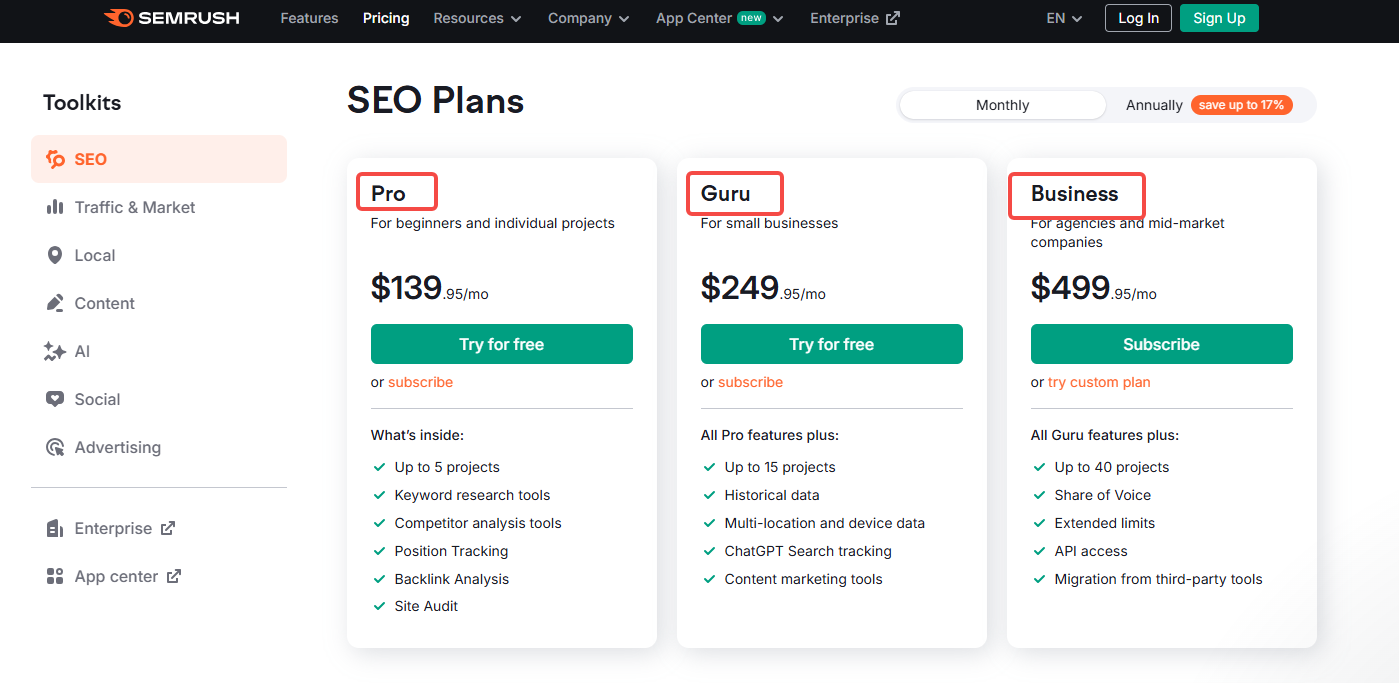Subscribe to the Business plan
The width and height of the screenshot is (1399, 683).
click(x=1161, y=343)
